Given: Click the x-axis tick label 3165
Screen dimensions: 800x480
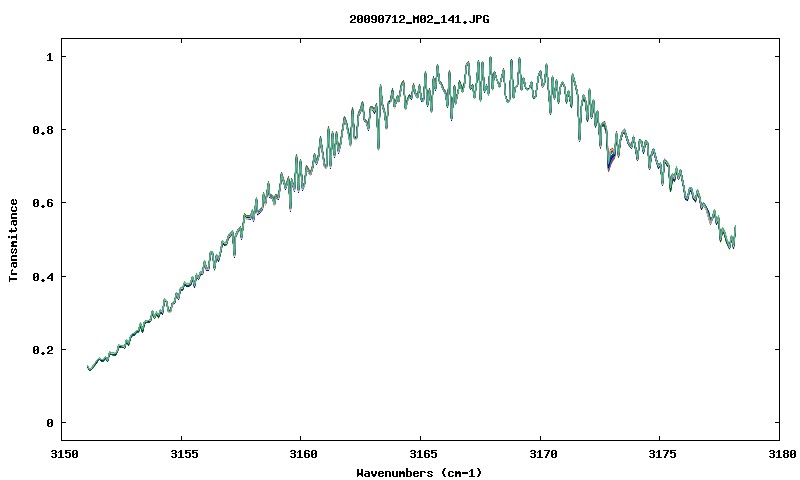Looking at the screenshot, I should [x=423, y=454].
